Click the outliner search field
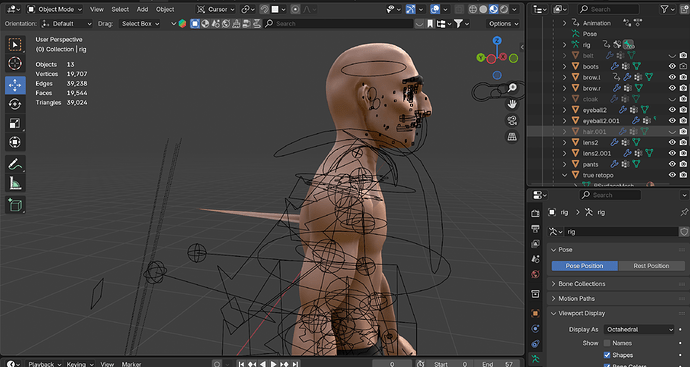This screenshot has height=367, width=690. click(x=609, y=9)
